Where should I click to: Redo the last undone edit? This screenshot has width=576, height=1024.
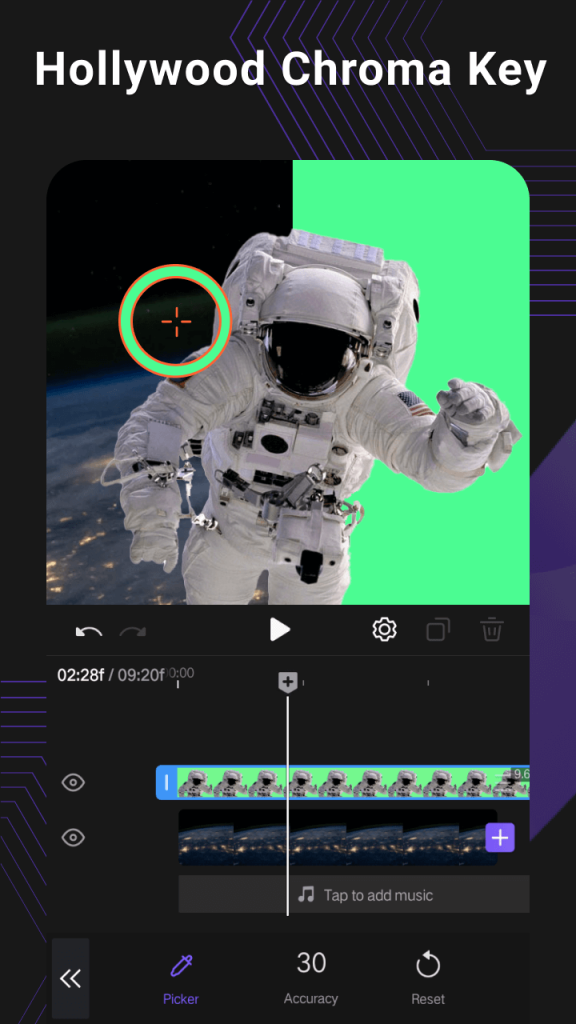tap(133, 631)
